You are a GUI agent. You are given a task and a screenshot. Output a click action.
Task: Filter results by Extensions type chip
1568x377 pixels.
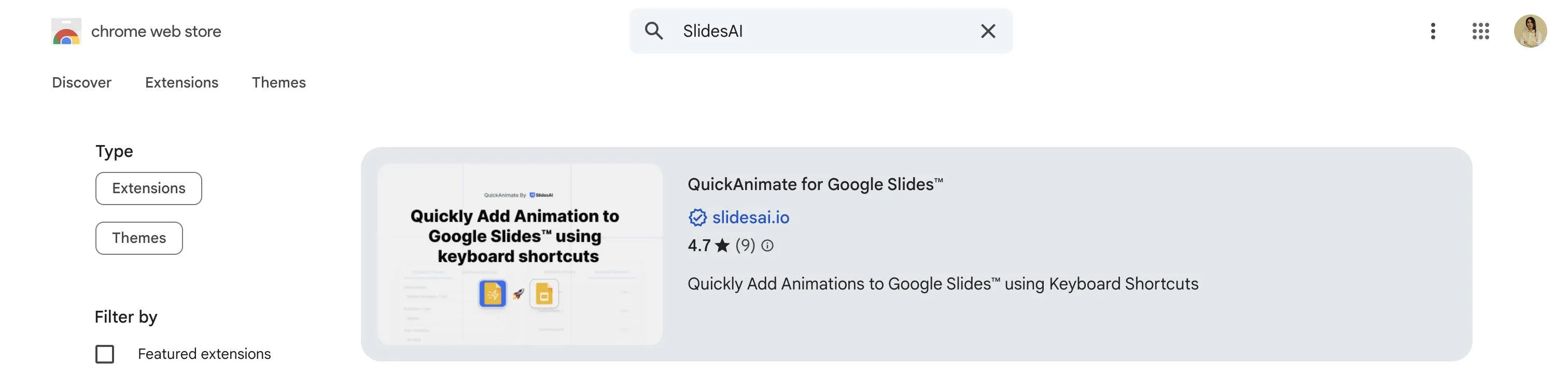point(148,189)
